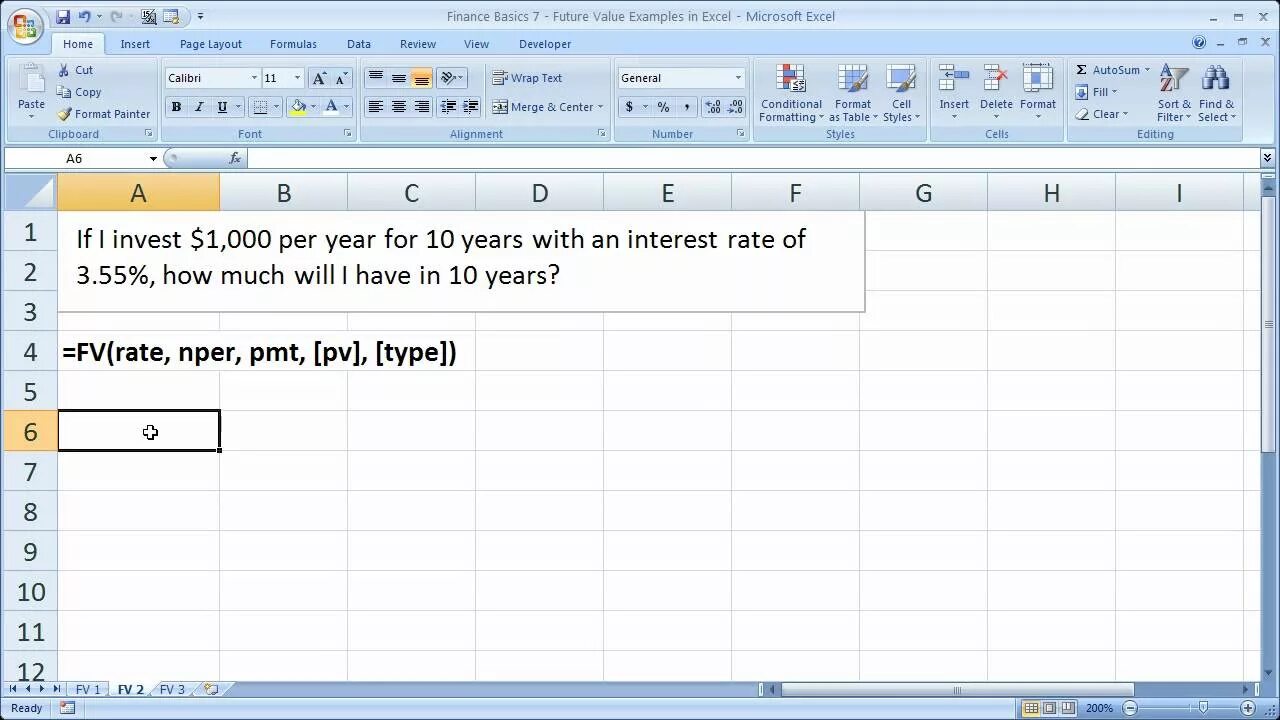Switch to Formulas ribbon tab
Image resolution: width=1280 pixels, height=720 pixels.
[x=293, y=44]
